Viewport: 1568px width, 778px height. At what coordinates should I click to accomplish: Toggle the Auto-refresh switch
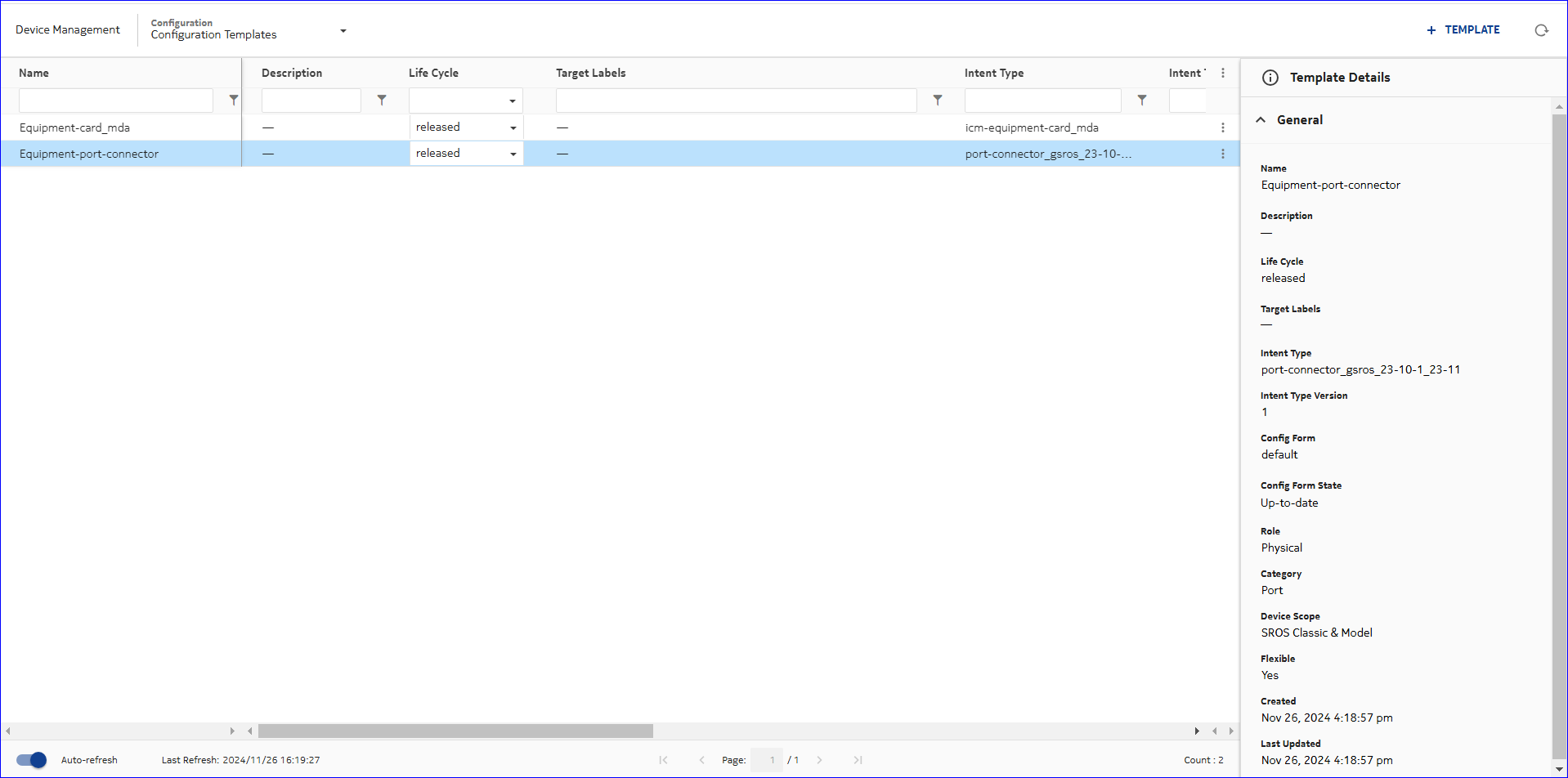click(32, 760)
